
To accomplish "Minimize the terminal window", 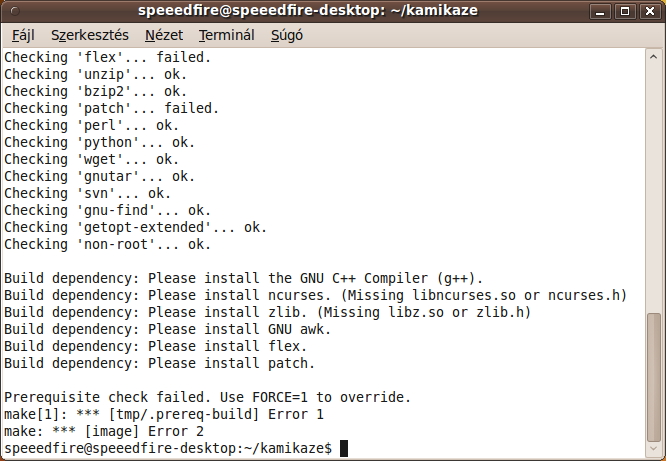I will [600, 11].
